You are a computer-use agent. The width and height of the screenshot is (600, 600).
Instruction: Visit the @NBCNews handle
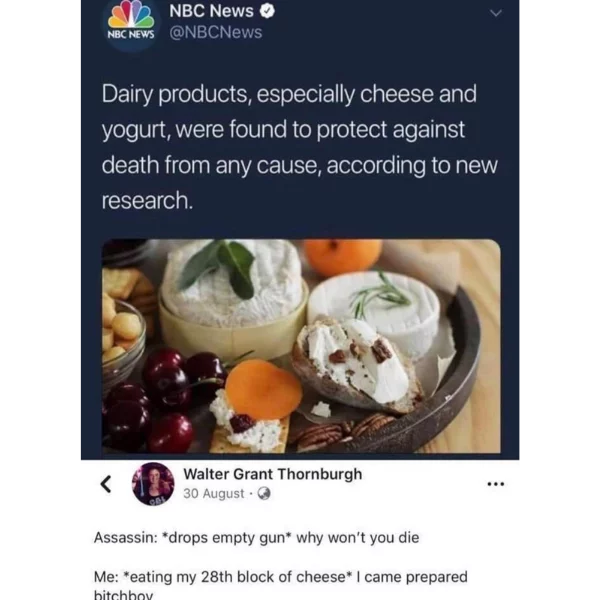coord(216,33)
